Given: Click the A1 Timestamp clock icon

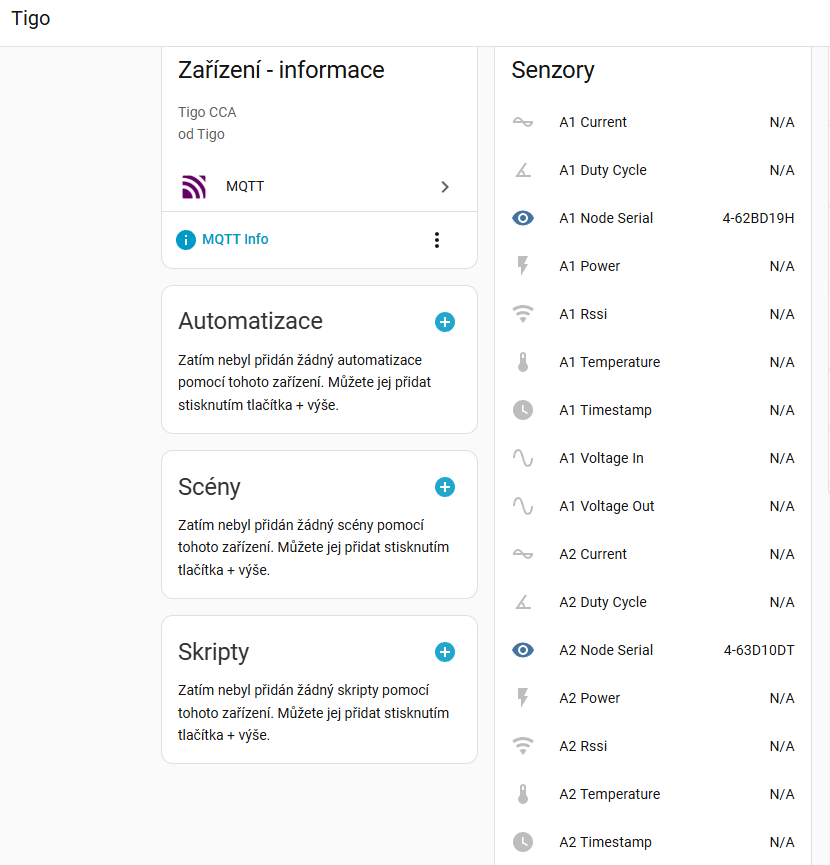Looking at the screenshot, I should 523,410.
